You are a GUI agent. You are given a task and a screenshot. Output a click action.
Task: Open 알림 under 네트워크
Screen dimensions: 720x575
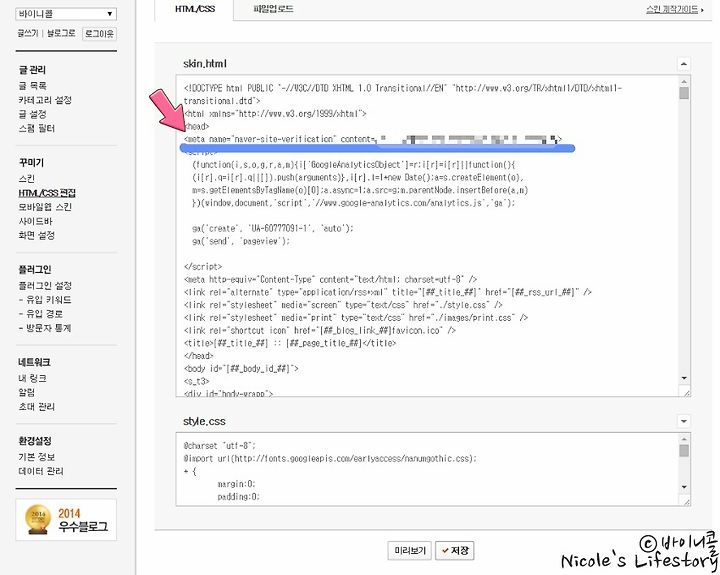[x=27, y=393]
